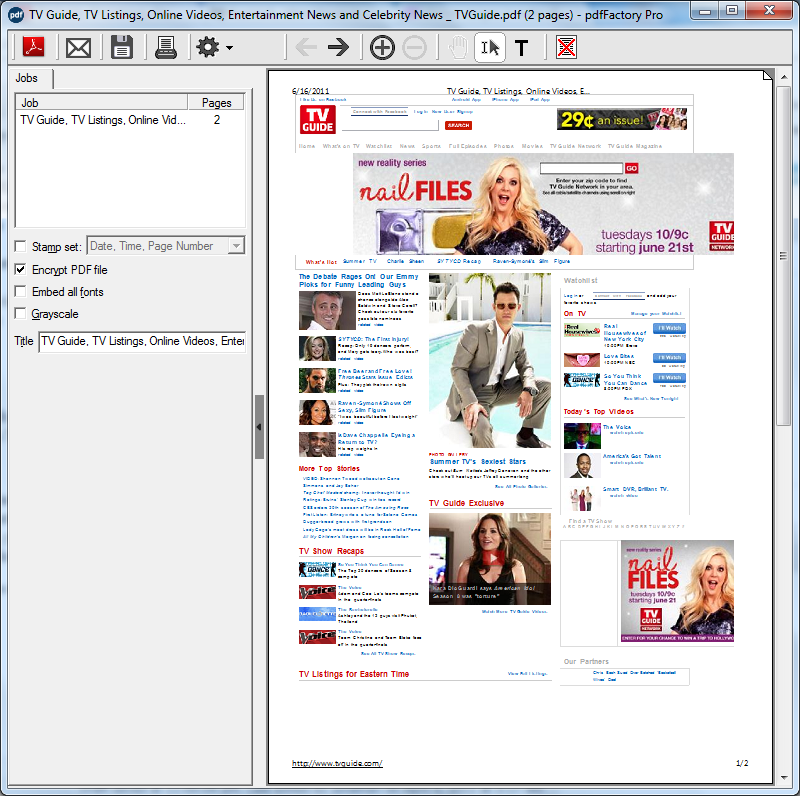Click the delete page red X icon
This screenshot has width=800, height=796.
point(566,47)
